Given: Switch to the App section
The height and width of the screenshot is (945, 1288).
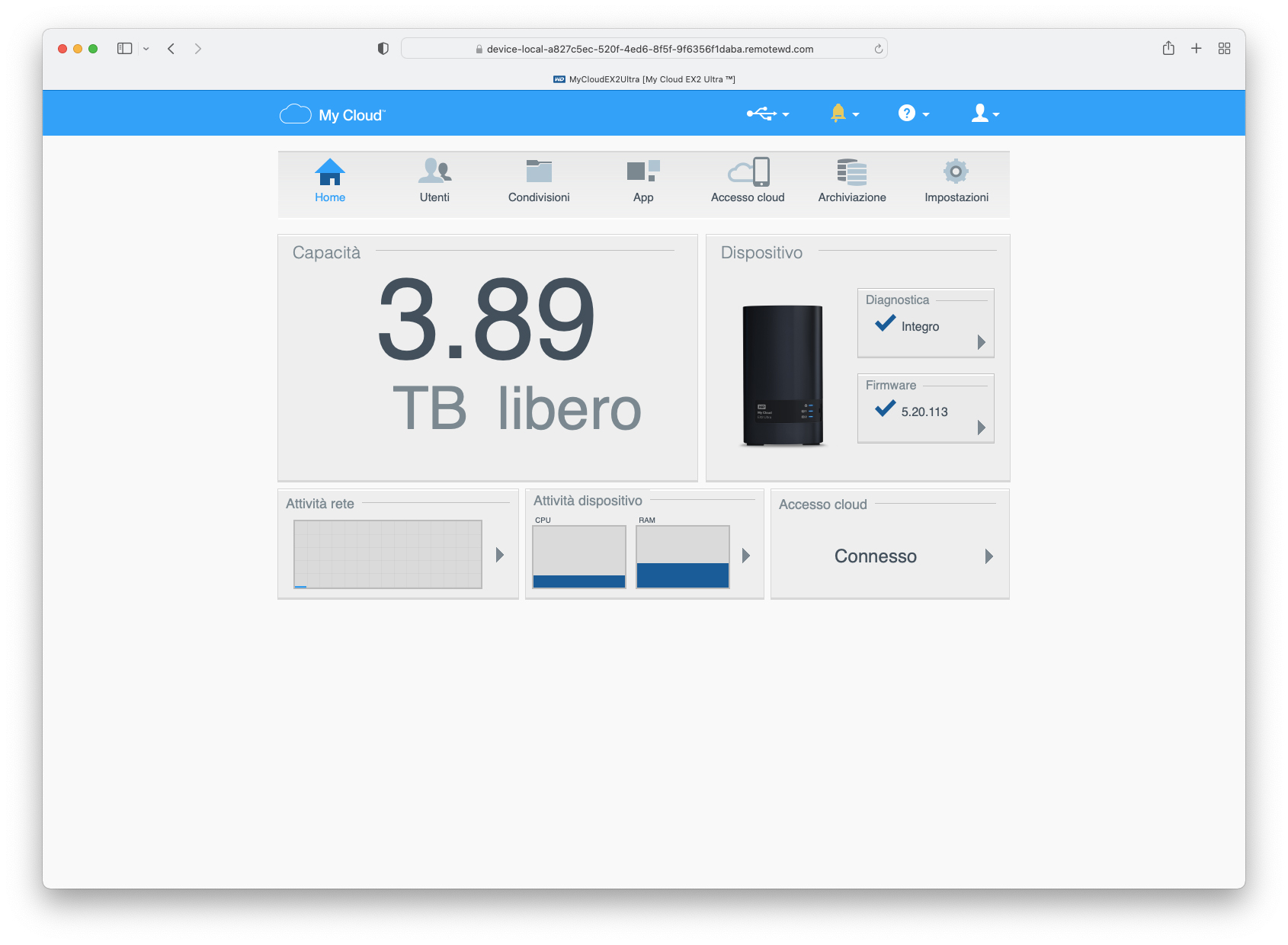Looking at the screenshot, I should pos(643,181).
